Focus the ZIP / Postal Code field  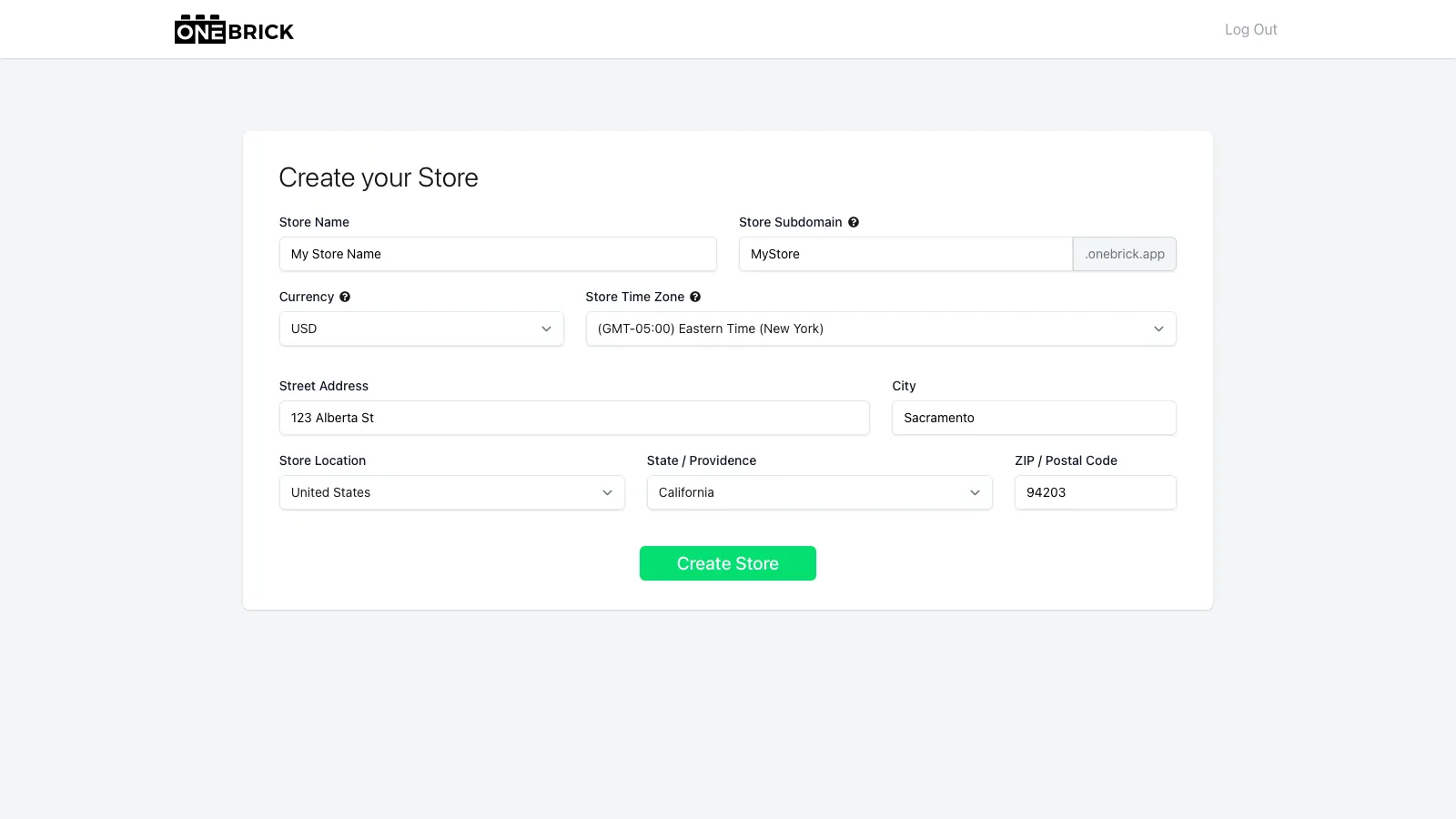(x=1096, y=492)
